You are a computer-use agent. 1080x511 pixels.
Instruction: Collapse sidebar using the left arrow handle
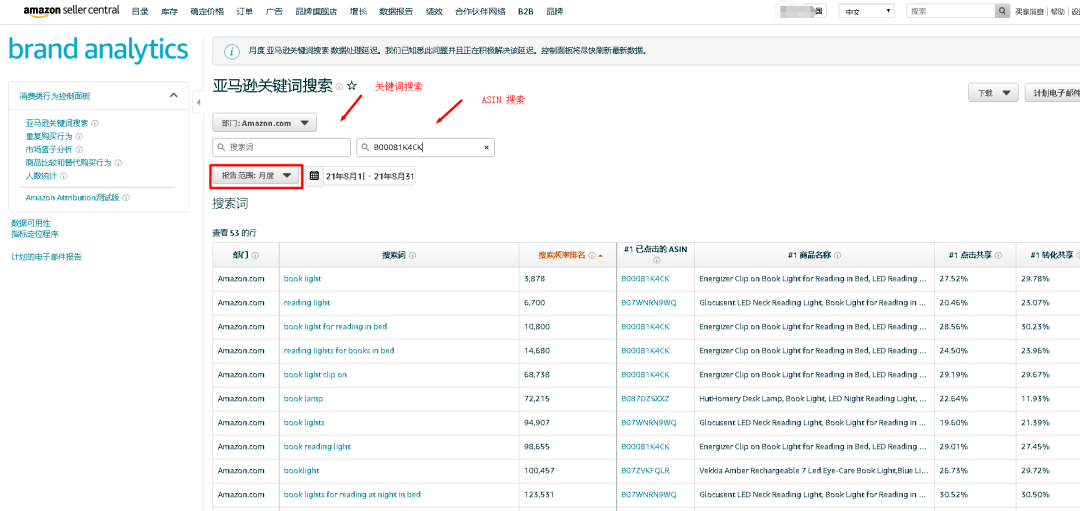[197, 102]
